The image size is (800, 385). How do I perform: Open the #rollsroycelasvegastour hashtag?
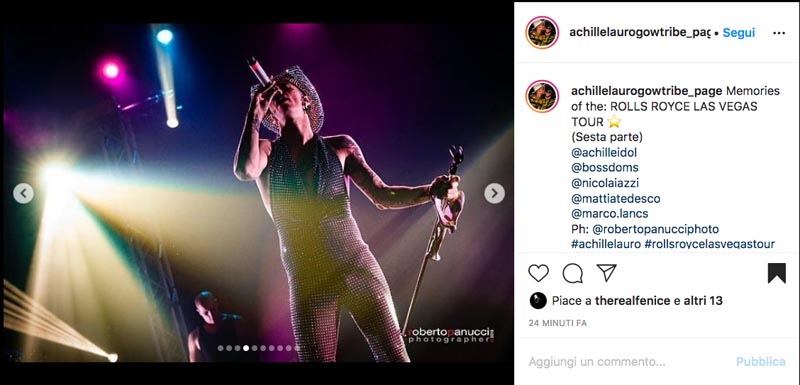tap(710, 244)
